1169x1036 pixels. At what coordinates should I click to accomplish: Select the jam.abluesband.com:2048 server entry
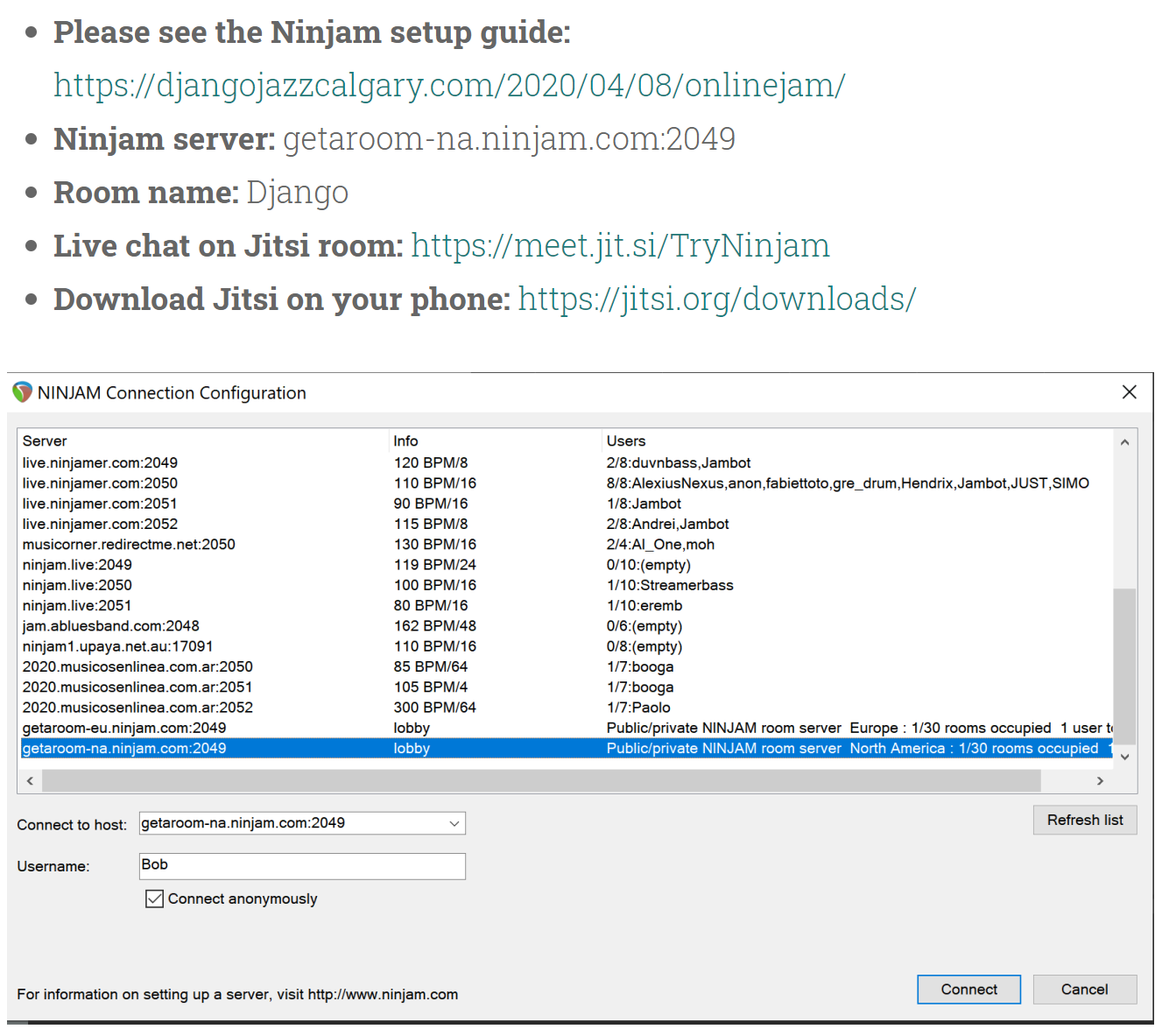(x=111, y=626)
